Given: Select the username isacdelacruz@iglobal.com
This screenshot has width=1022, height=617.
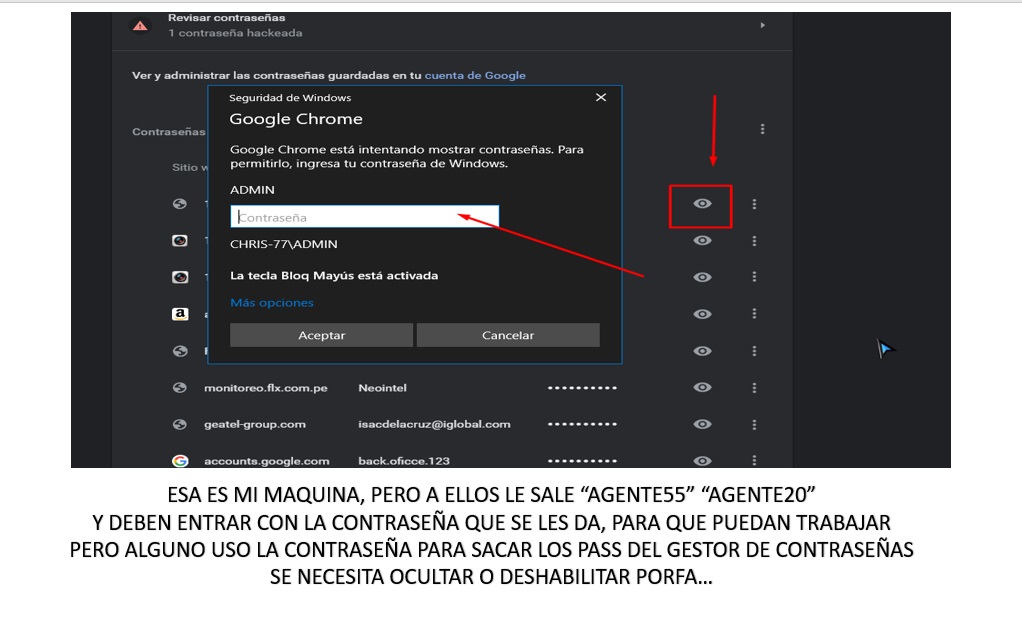Looking at the screenshot, I should tap(434, 424).
